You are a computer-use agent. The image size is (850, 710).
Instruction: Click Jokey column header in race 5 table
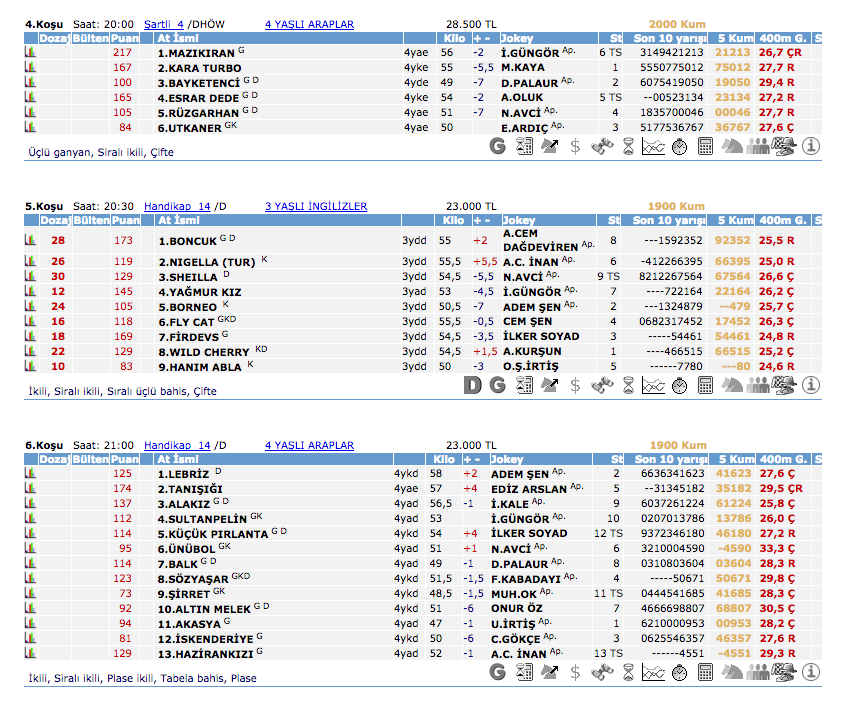[519, 220]
